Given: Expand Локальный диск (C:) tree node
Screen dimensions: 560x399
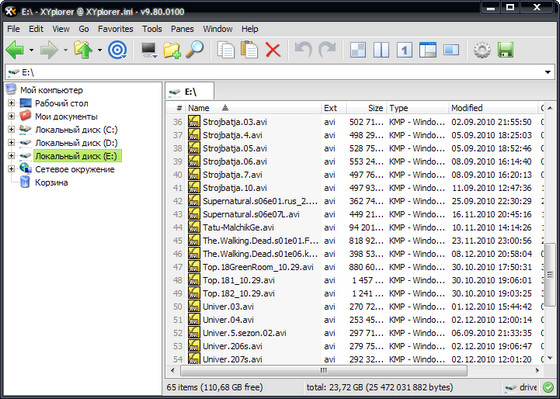Looking at the screenshot, I should [x=11, y=130].
